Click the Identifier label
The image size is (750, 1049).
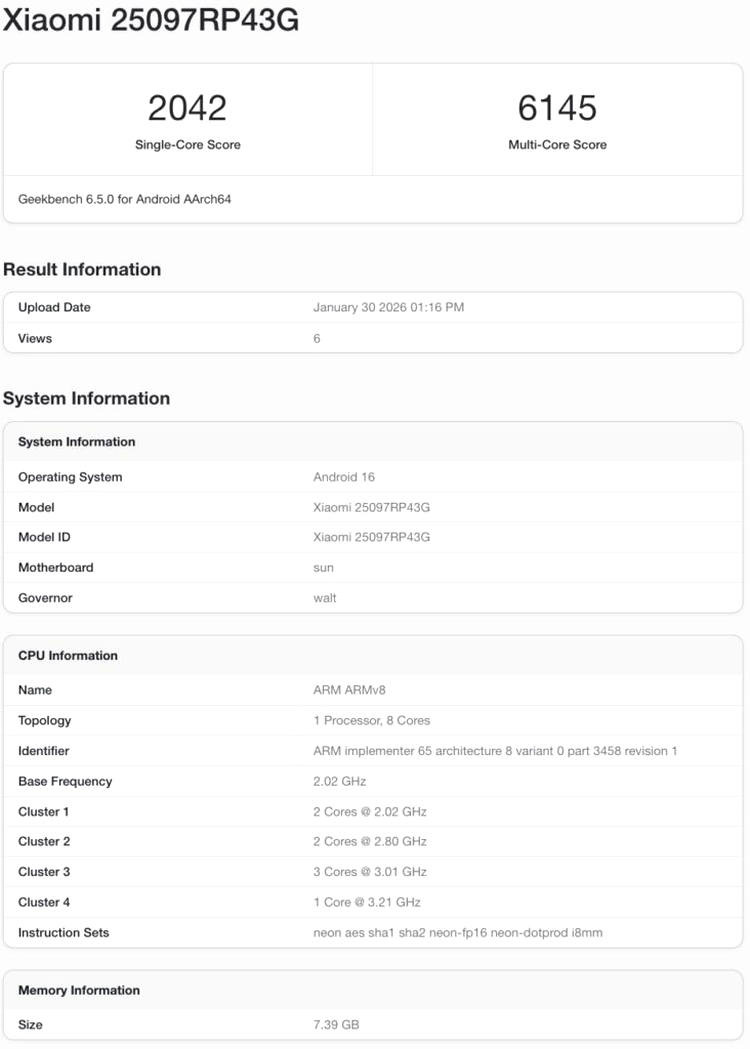point(43,751)
